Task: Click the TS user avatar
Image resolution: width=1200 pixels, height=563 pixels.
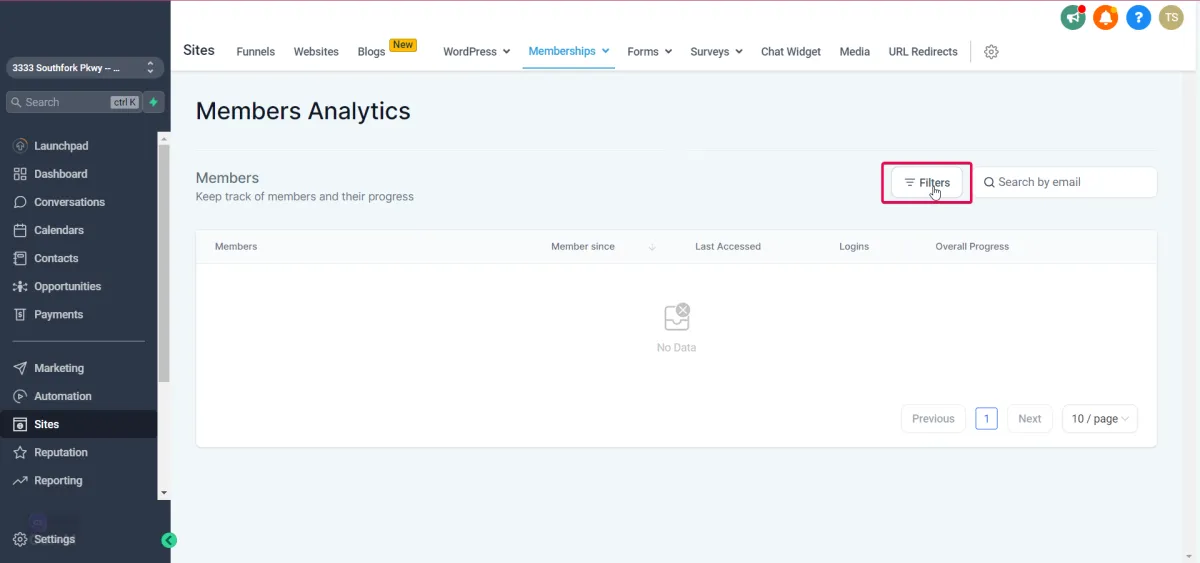Action: click(1171, 17)
